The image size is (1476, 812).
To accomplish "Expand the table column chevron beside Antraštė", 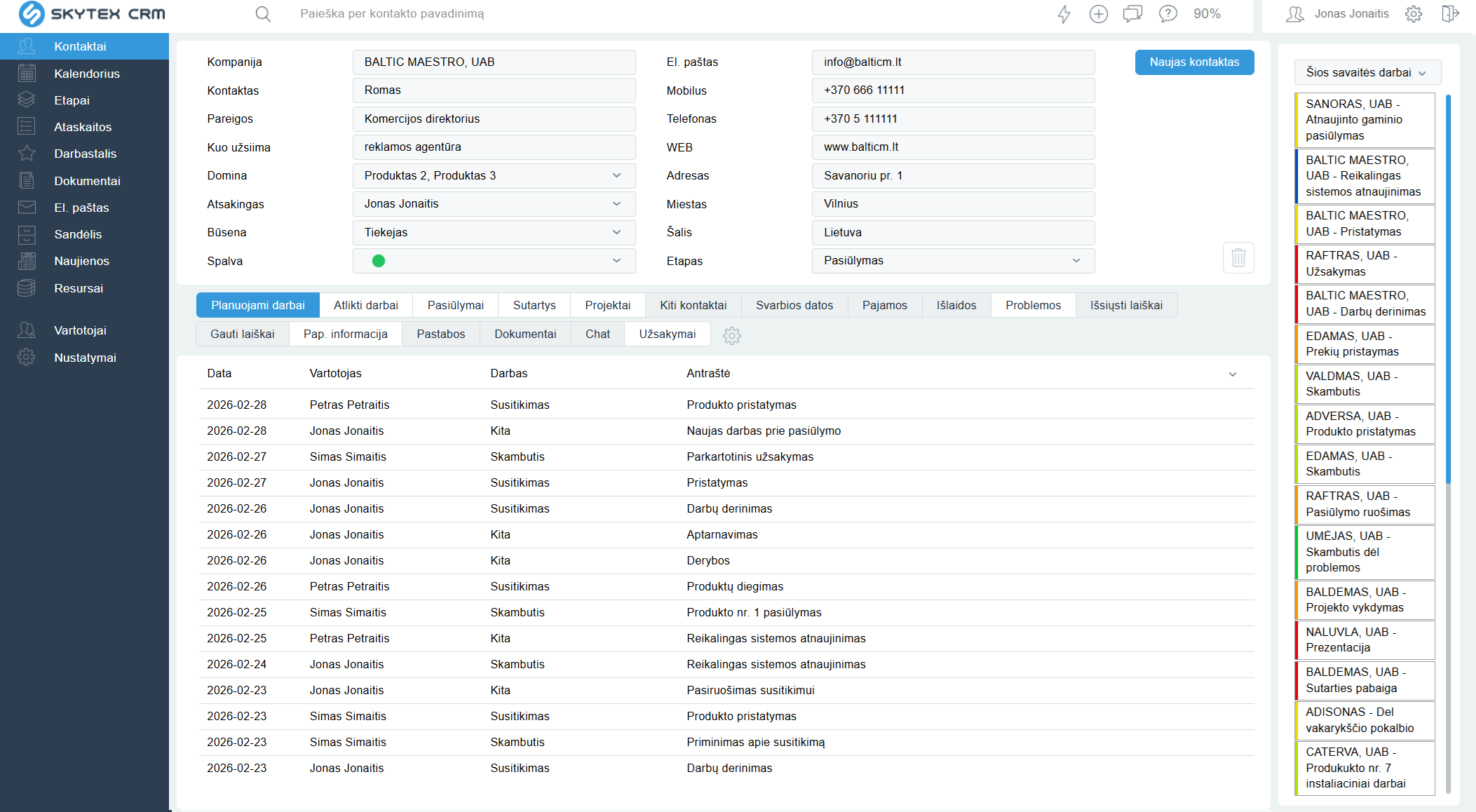I will point(1233,374).
